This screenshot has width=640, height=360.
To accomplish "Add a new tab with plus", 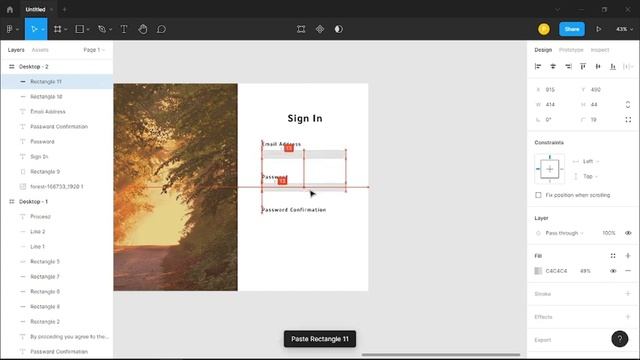I will point(64,9).
